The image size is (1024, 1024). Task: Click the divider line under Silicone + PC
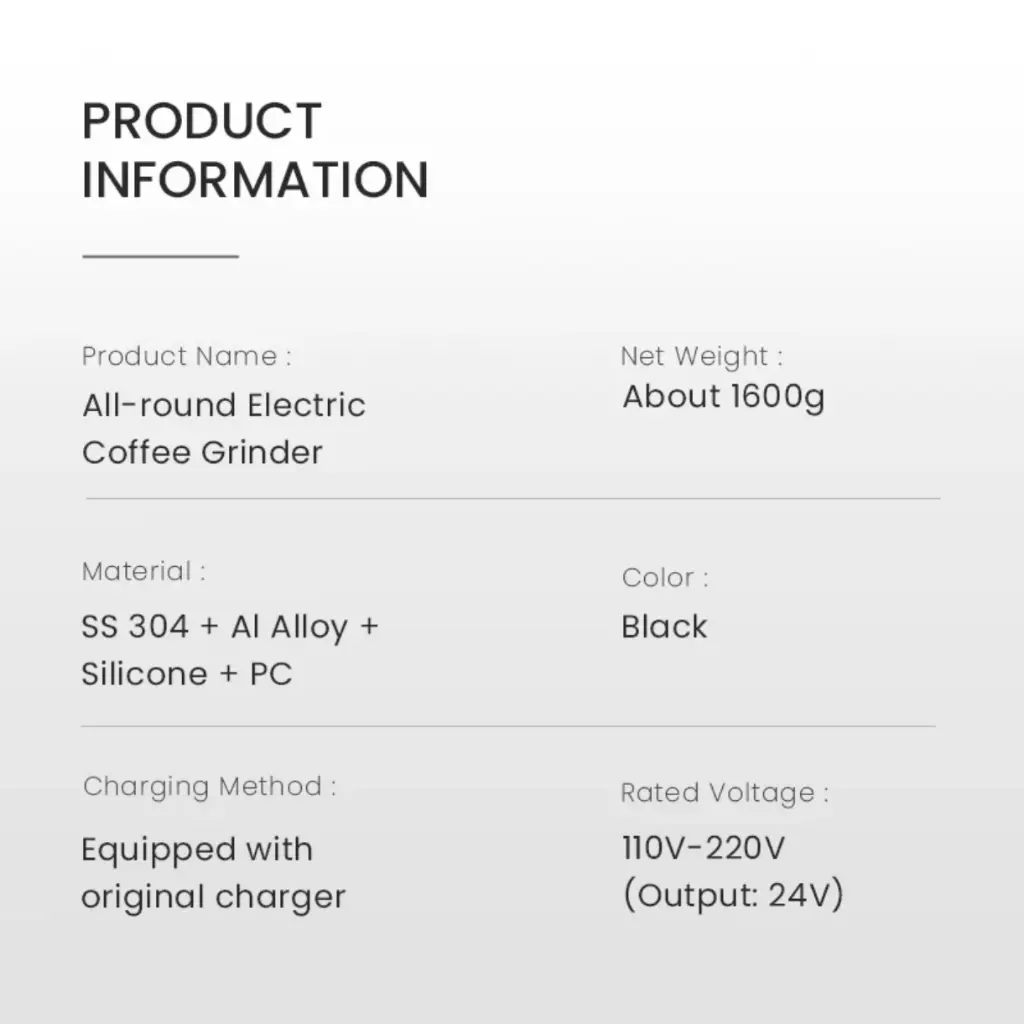(x=509, y=726)
